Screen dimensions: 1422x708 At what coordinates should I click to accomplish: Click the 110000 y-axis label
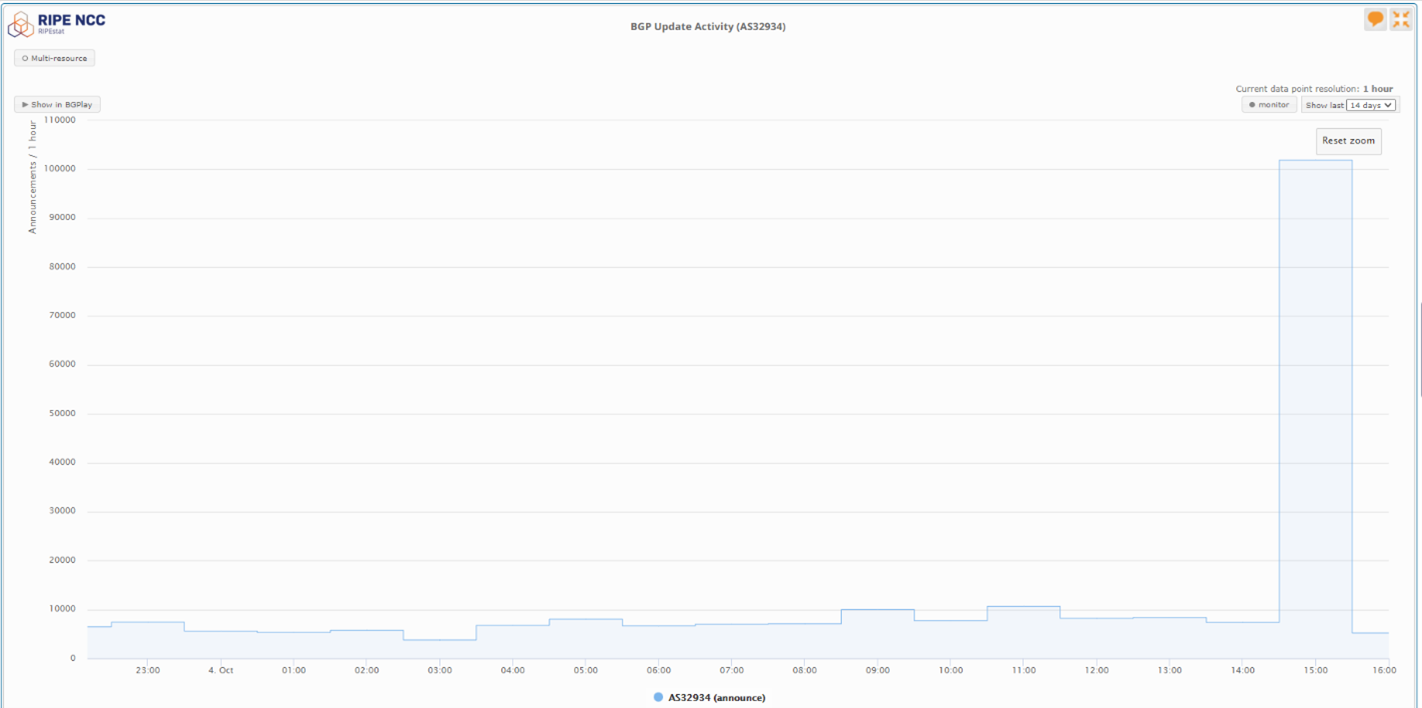tap(58, 120)
